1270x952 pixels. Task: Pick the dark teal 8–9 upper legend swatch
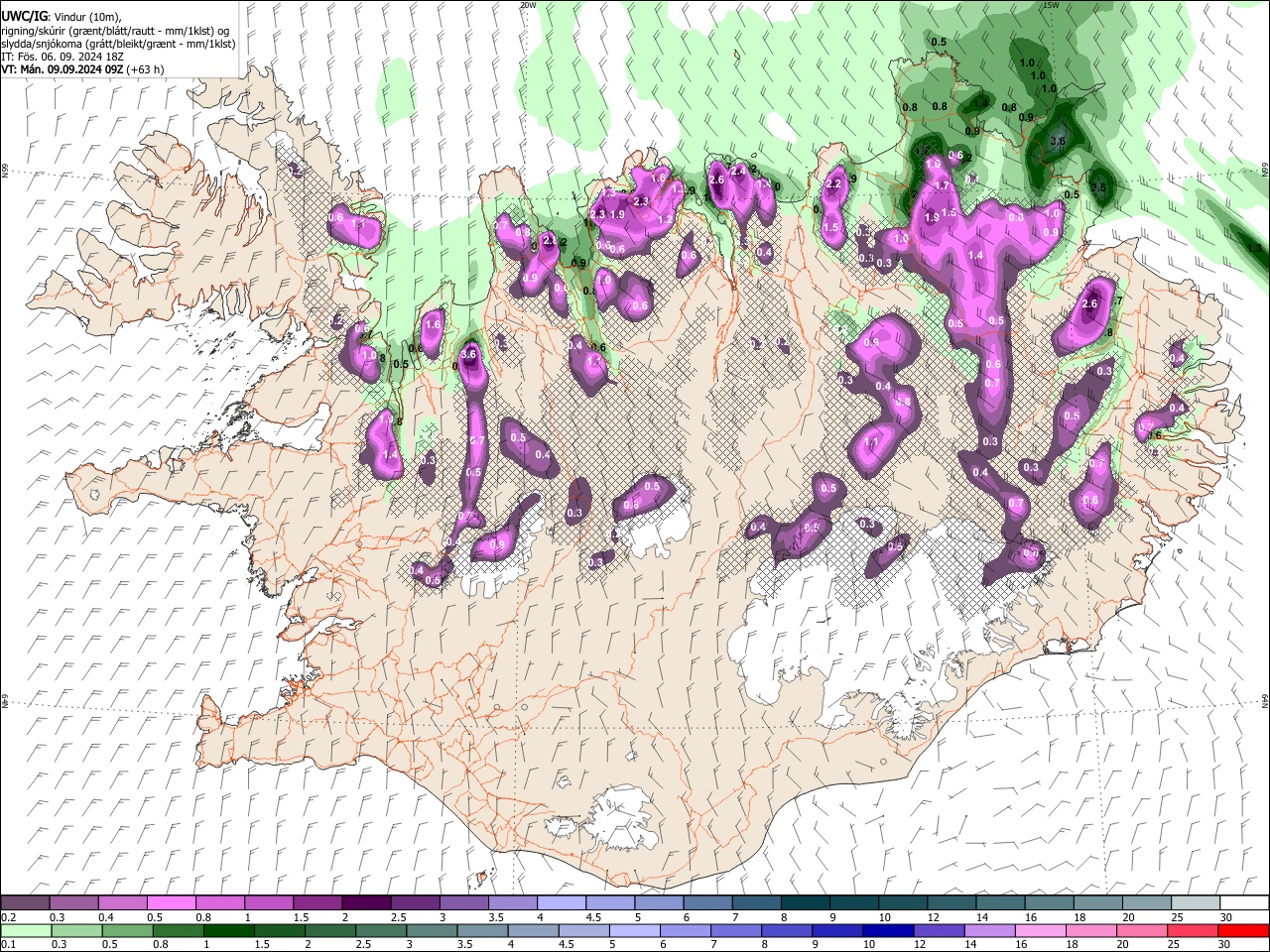coord(805,902)
